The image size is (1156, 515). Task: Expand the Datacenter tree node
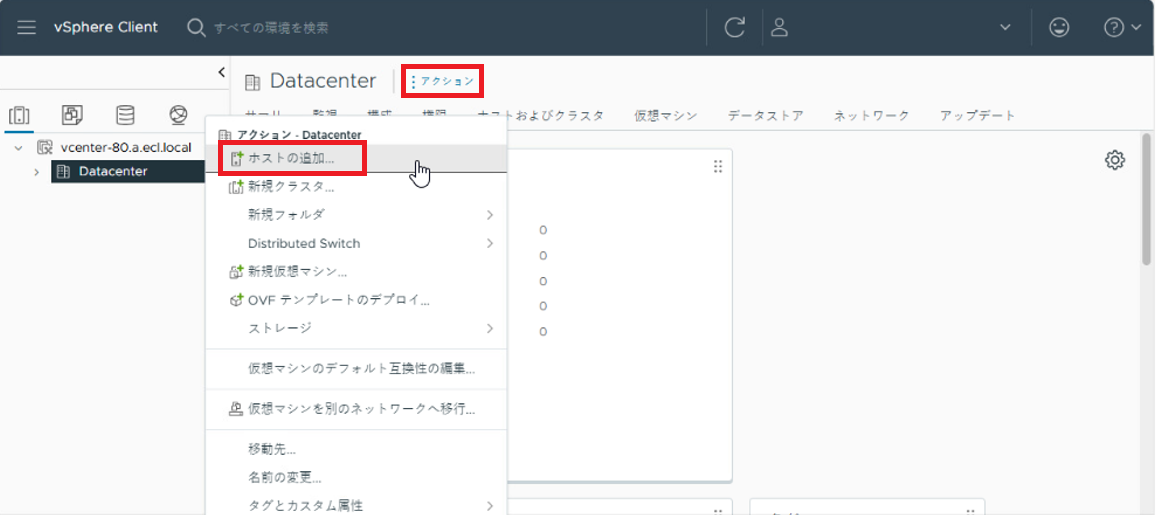tap(36, 172)
